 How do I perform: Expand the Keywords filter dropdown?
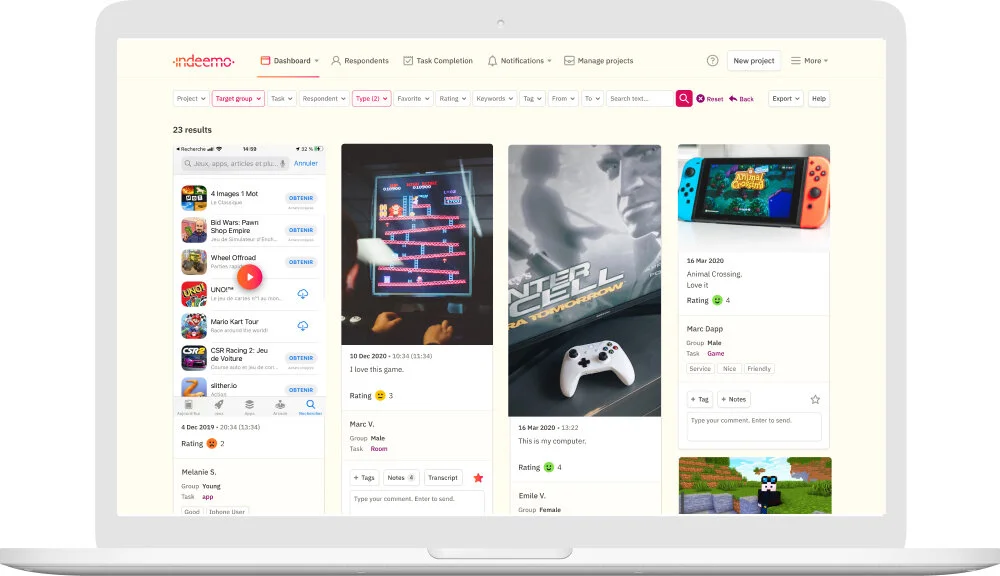tap(494, 98)
